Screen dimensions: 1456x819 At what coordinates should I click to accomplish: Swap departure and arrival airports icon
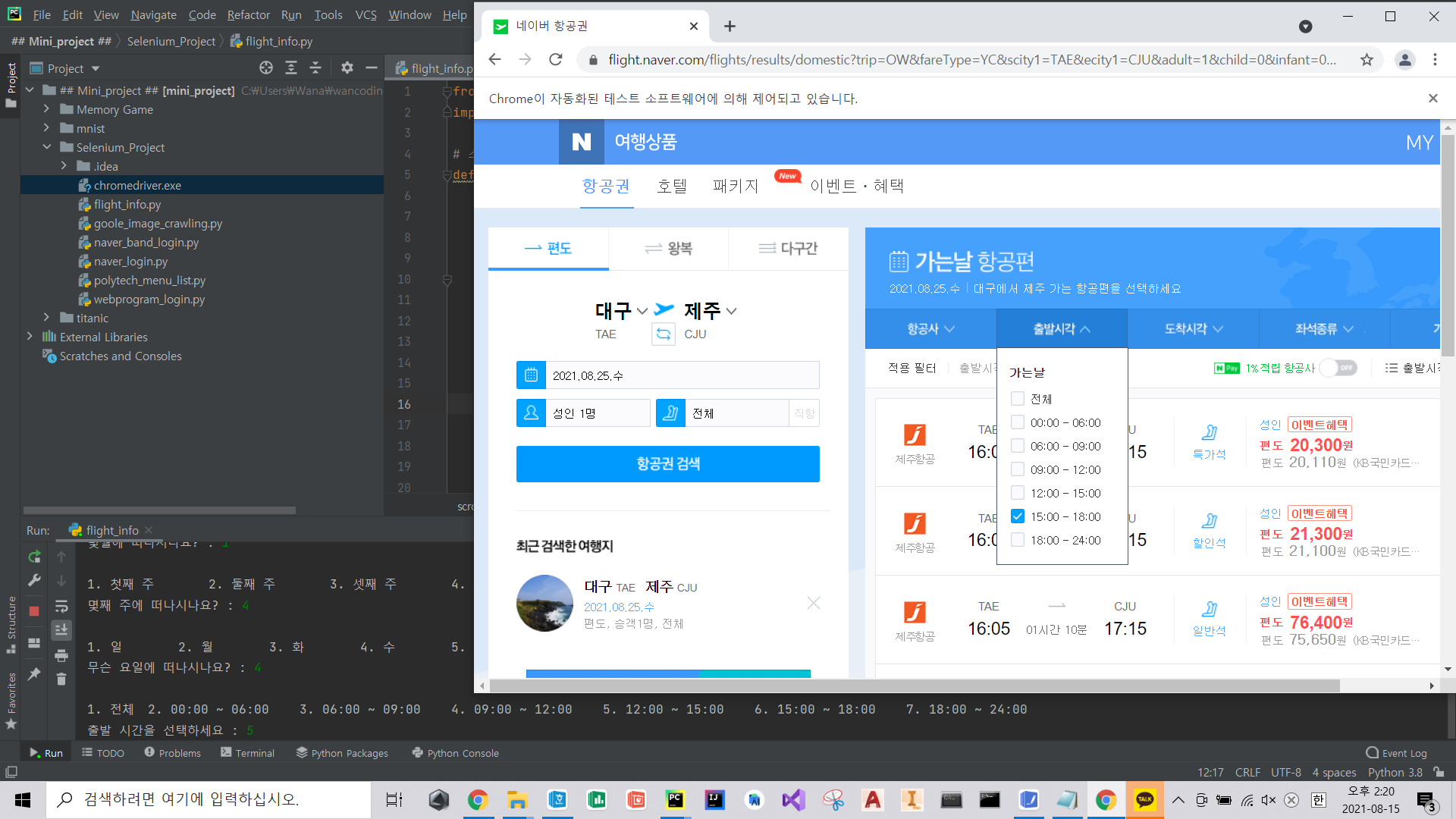[x=664, y=334]
